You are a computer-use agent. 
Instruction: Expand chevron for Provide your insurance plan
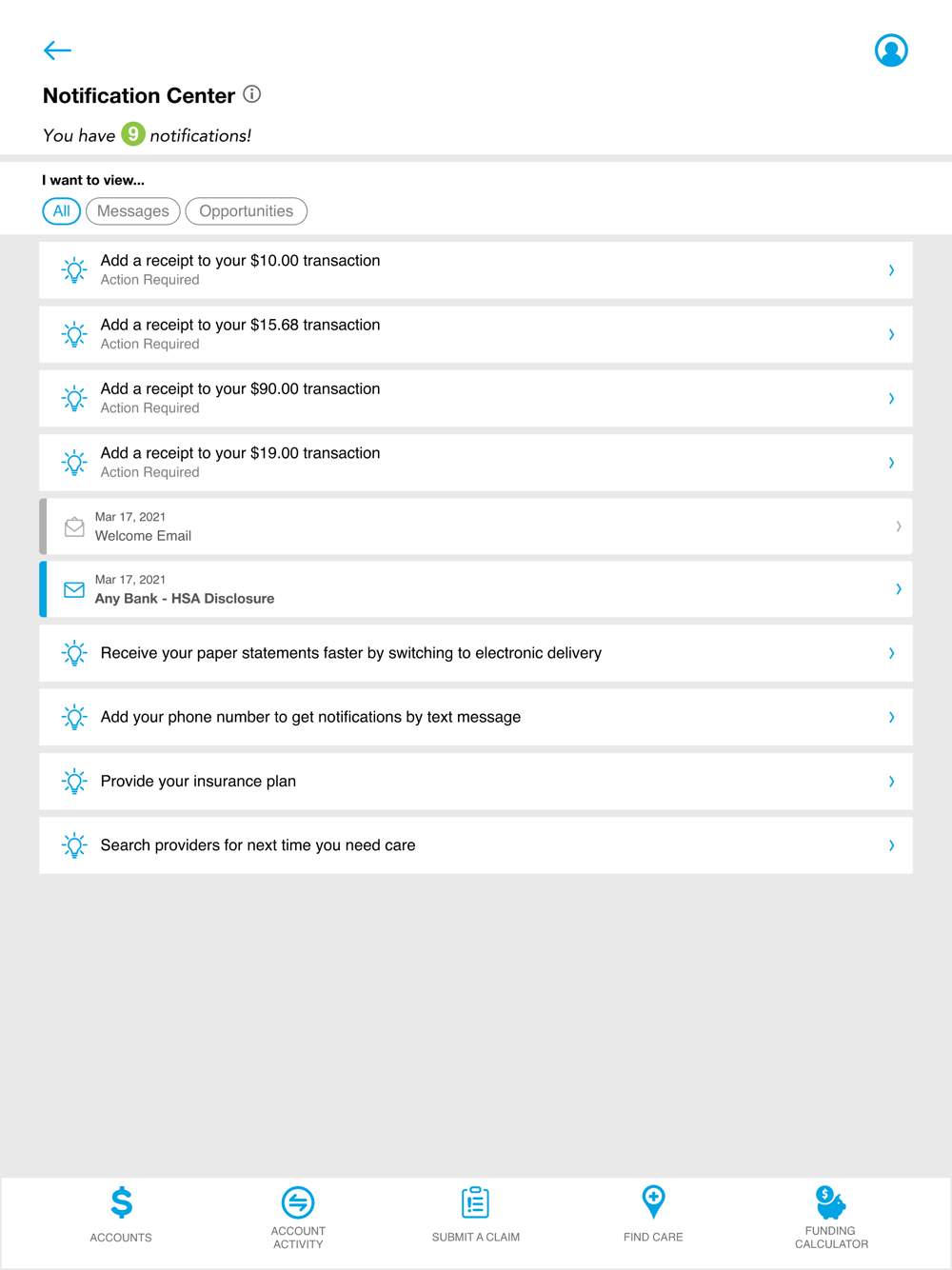click(x=891, y=782)
